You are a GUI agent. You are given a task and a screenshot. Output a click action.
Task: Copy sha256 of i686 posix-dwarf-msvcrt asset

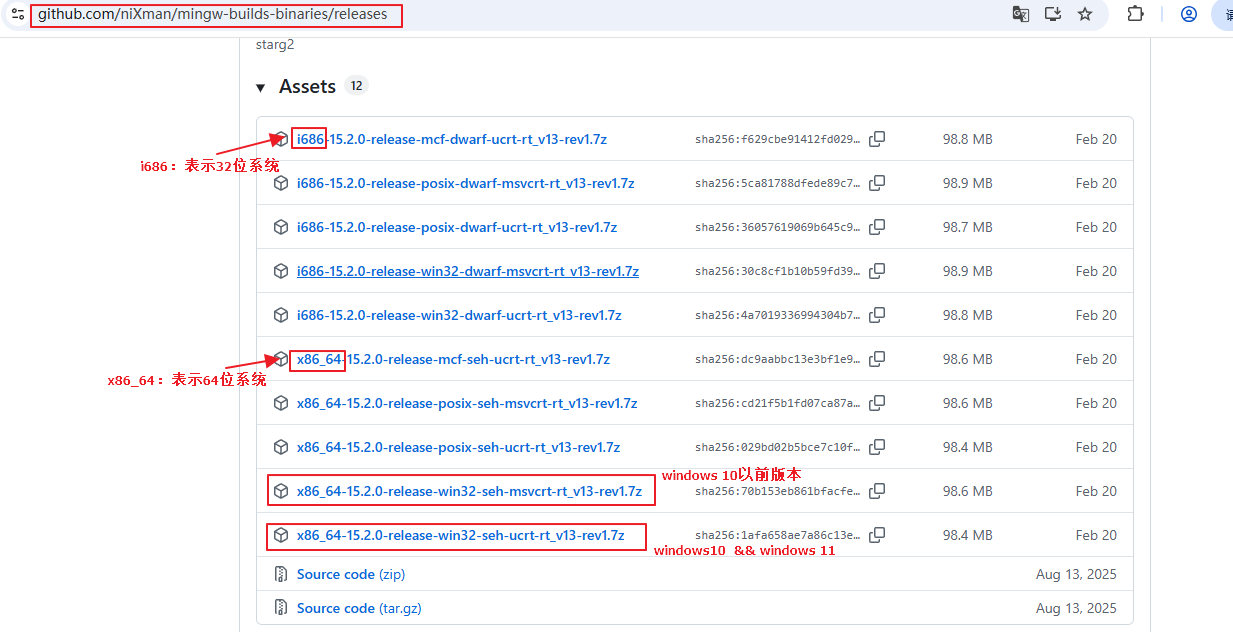(x=877, y=183)
